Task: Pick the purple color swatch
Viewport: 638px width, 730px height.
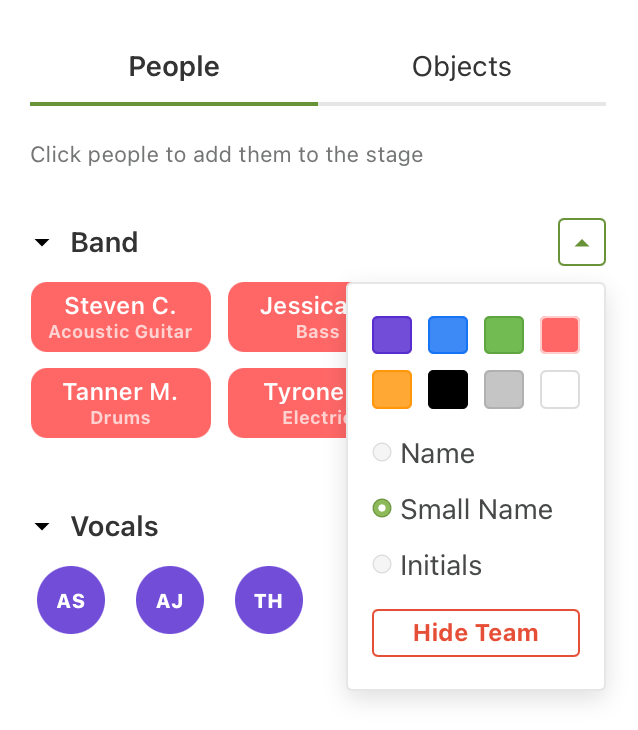Action: click(392, 335)
